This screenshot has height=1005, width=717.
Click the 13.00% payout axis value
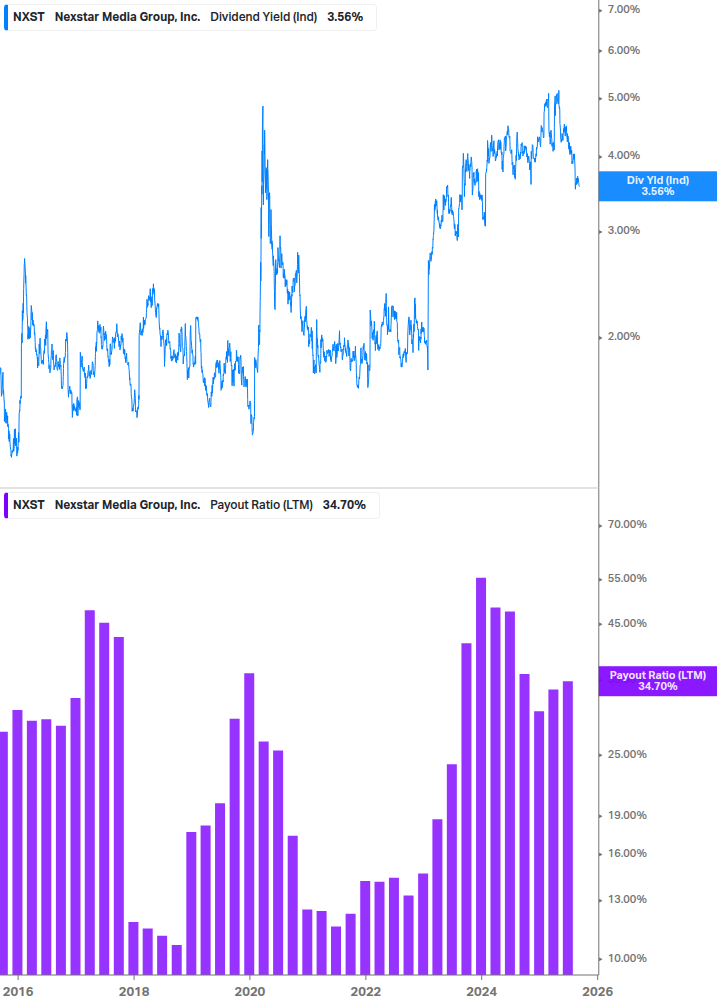pos(627,900)
